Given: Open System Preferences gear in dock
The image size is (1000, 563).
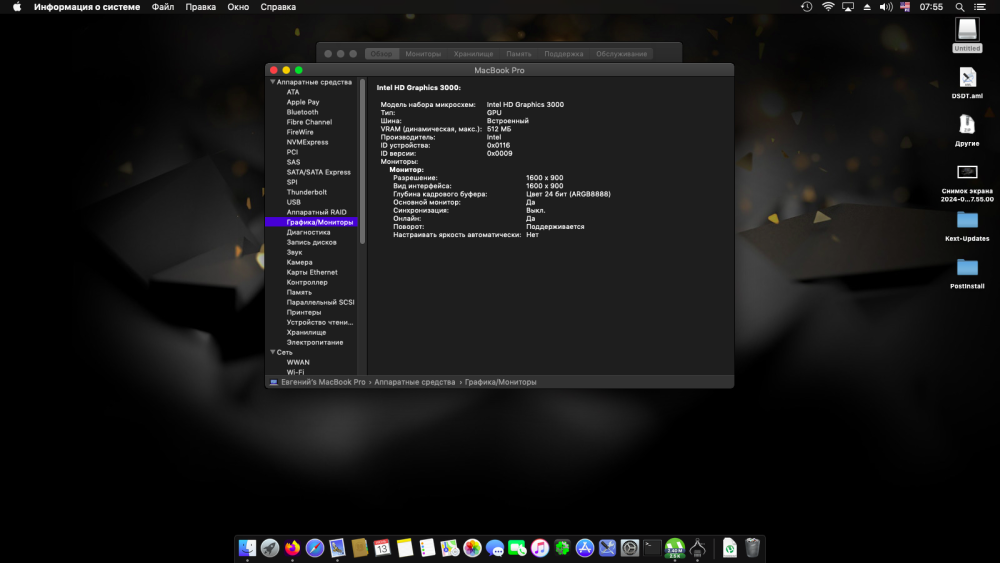Looking at the screenshot, I should point(629,548).
